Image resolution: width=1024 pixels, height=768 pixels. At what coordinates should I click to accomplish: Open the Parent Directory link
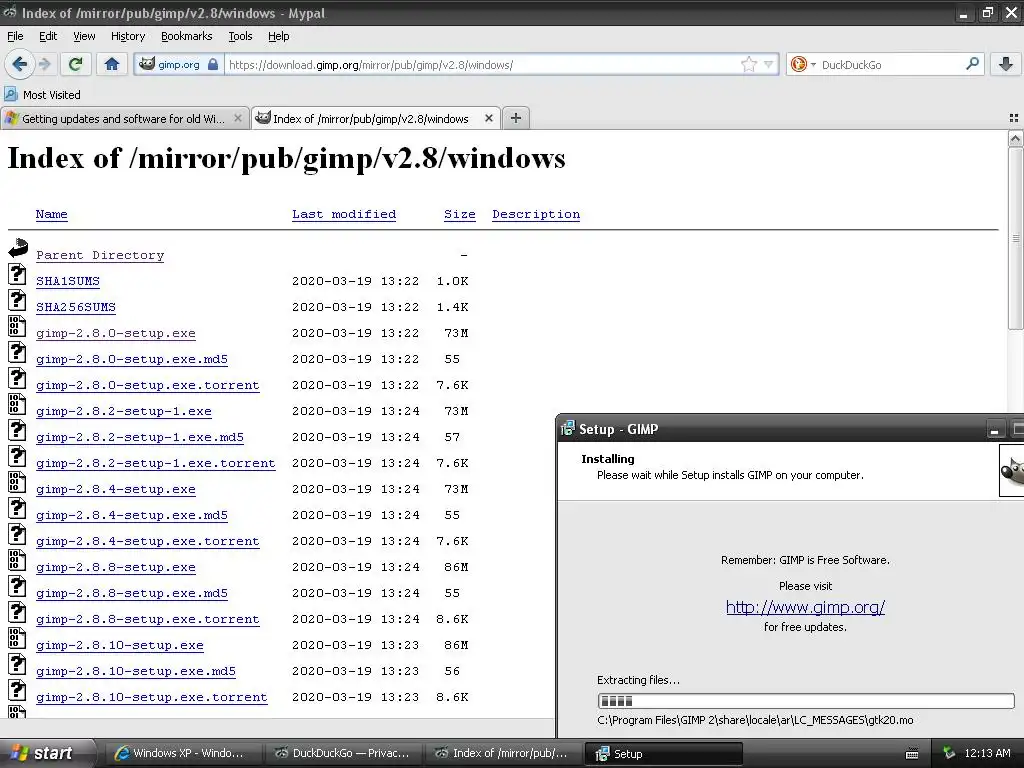pos(100,255)
